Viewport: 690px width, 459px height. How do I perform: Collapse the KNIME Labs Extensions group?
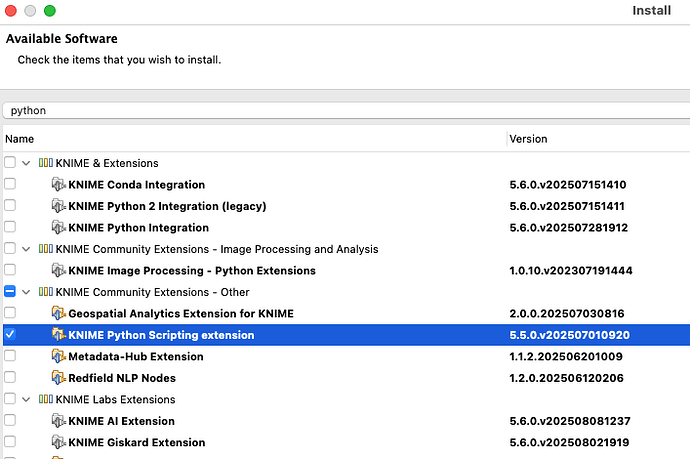[x=26, y=400]
